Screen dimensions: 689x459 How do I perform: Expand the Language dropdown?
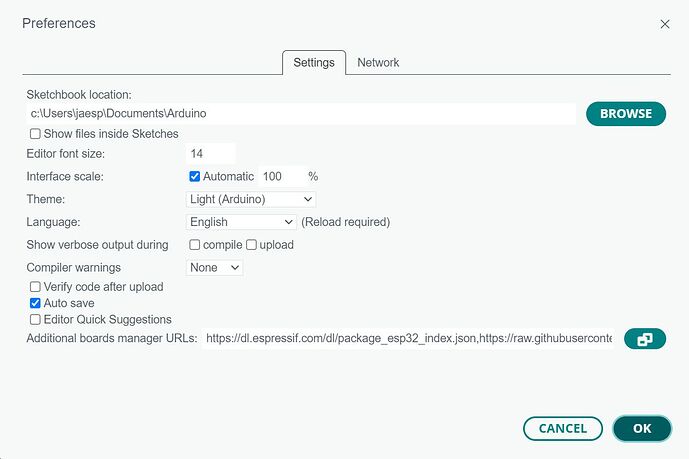click(242, 222)
